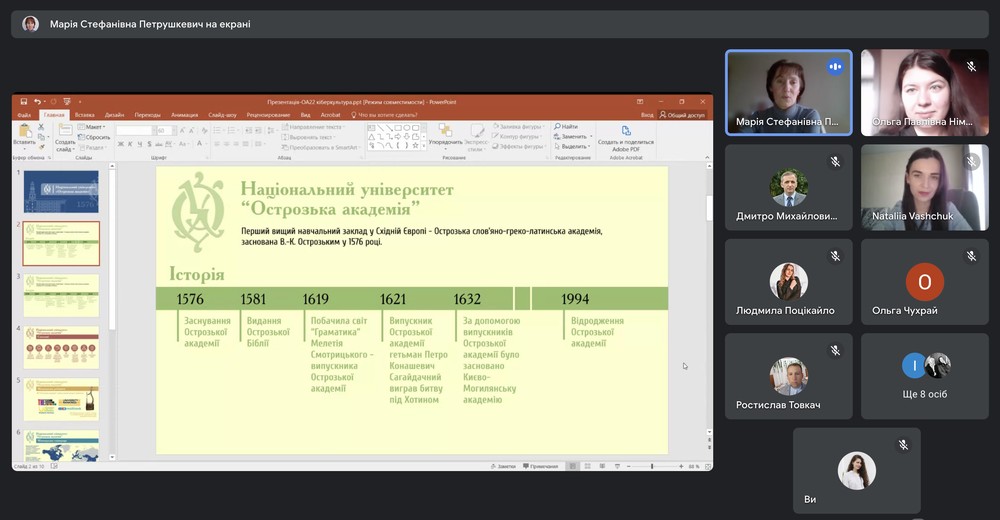This screenshot has width=1000, height=520.
Task: Click the Вход sign-in link
Action: pos(647,115)
